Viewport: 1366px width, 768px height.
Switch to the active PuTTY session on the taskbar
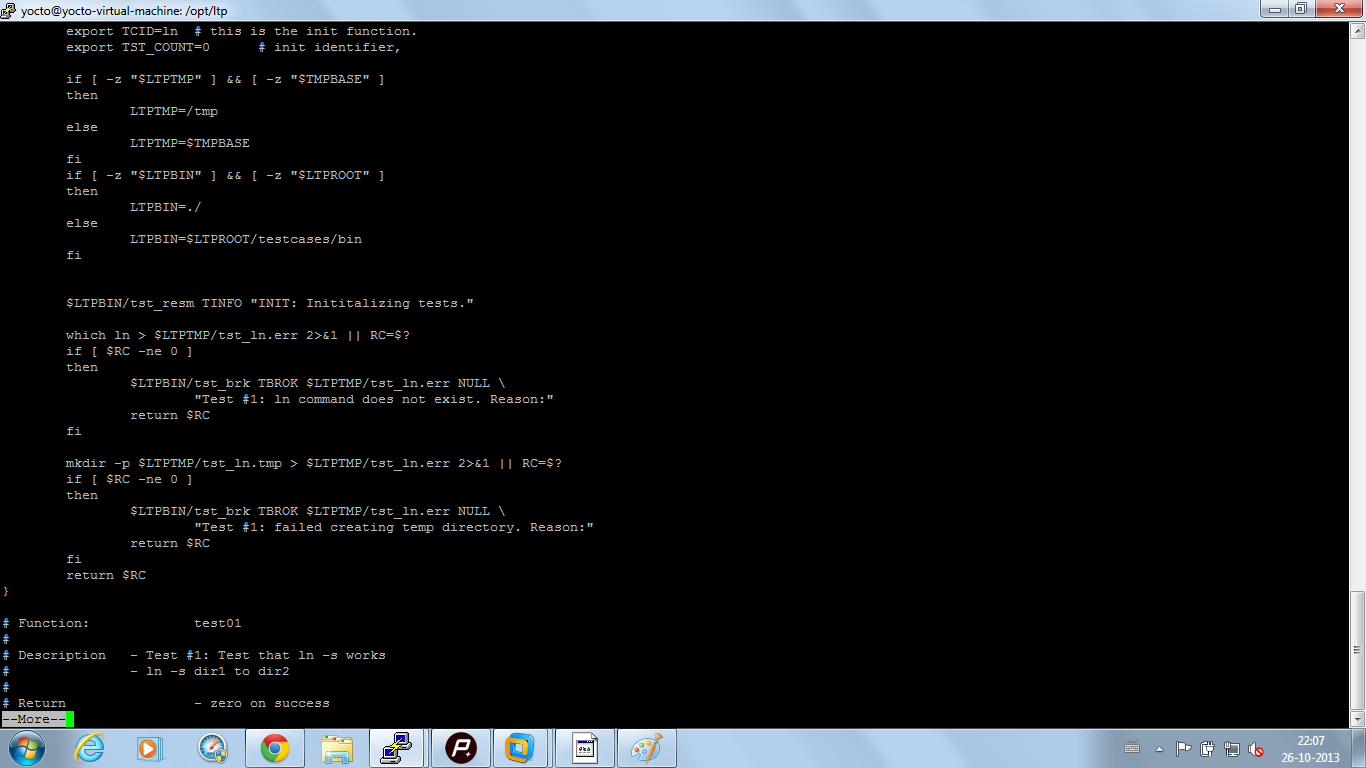(396, 747)
